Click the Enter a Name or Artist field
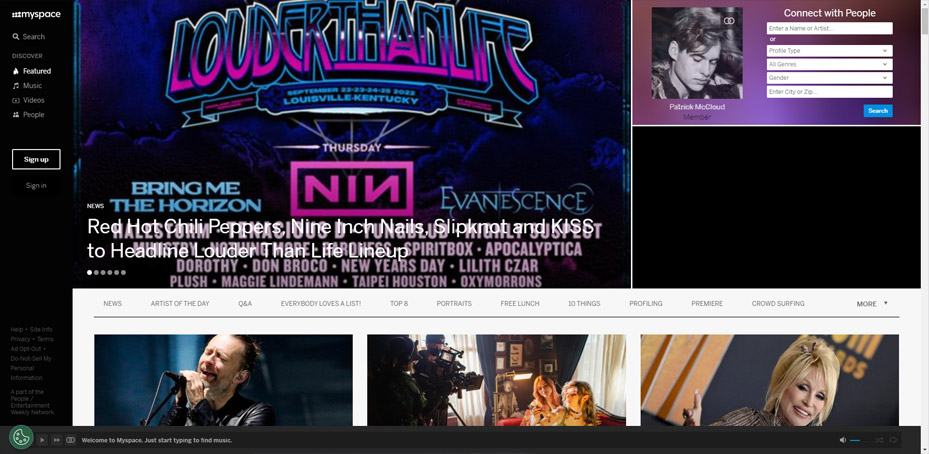The height and width of the screenshot is (454, 929). pos(829,29)
